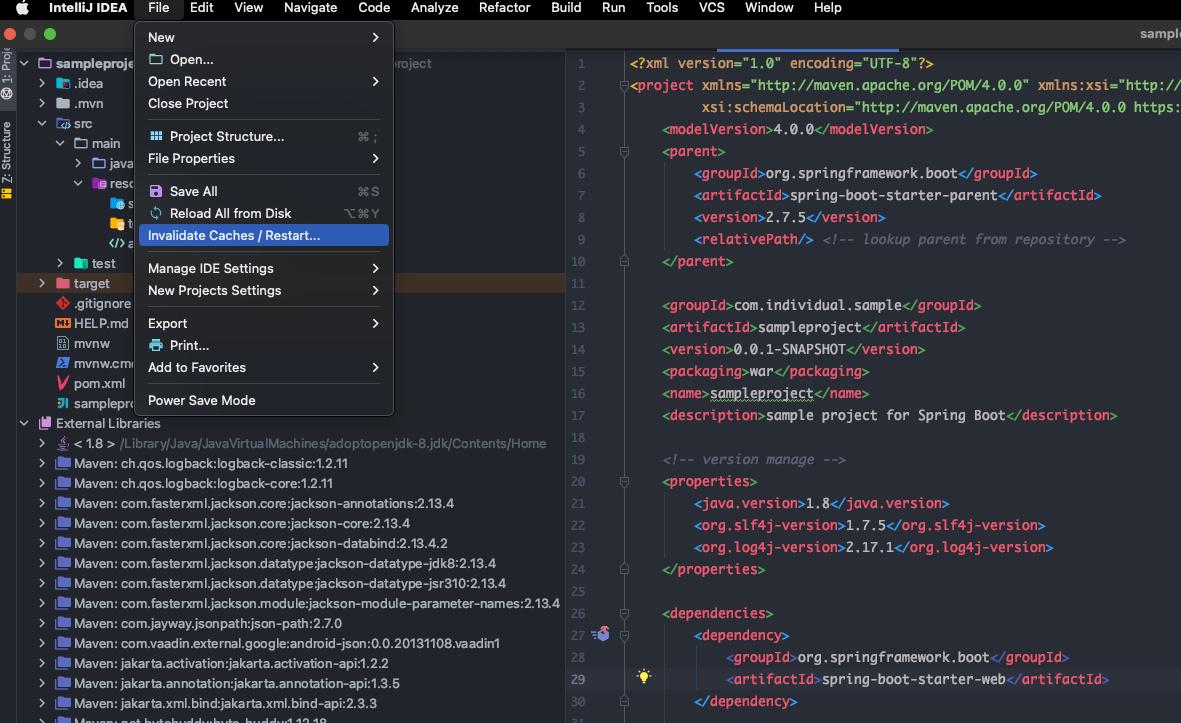The image size is (1181, 723).
Task: Expand the test folder tree arrow
Action: point(60,263)
